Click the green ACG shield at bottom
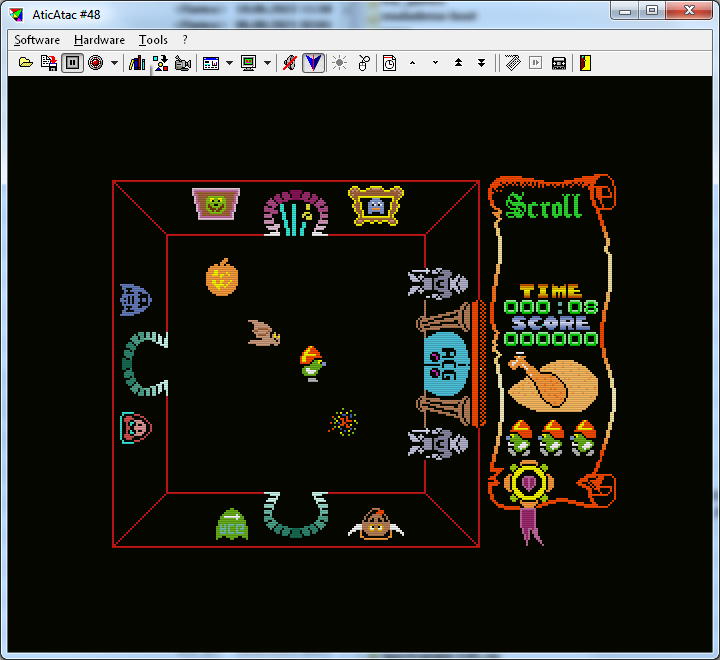The height and width of the screenshot is (660, 720). (x=232, y=524)
